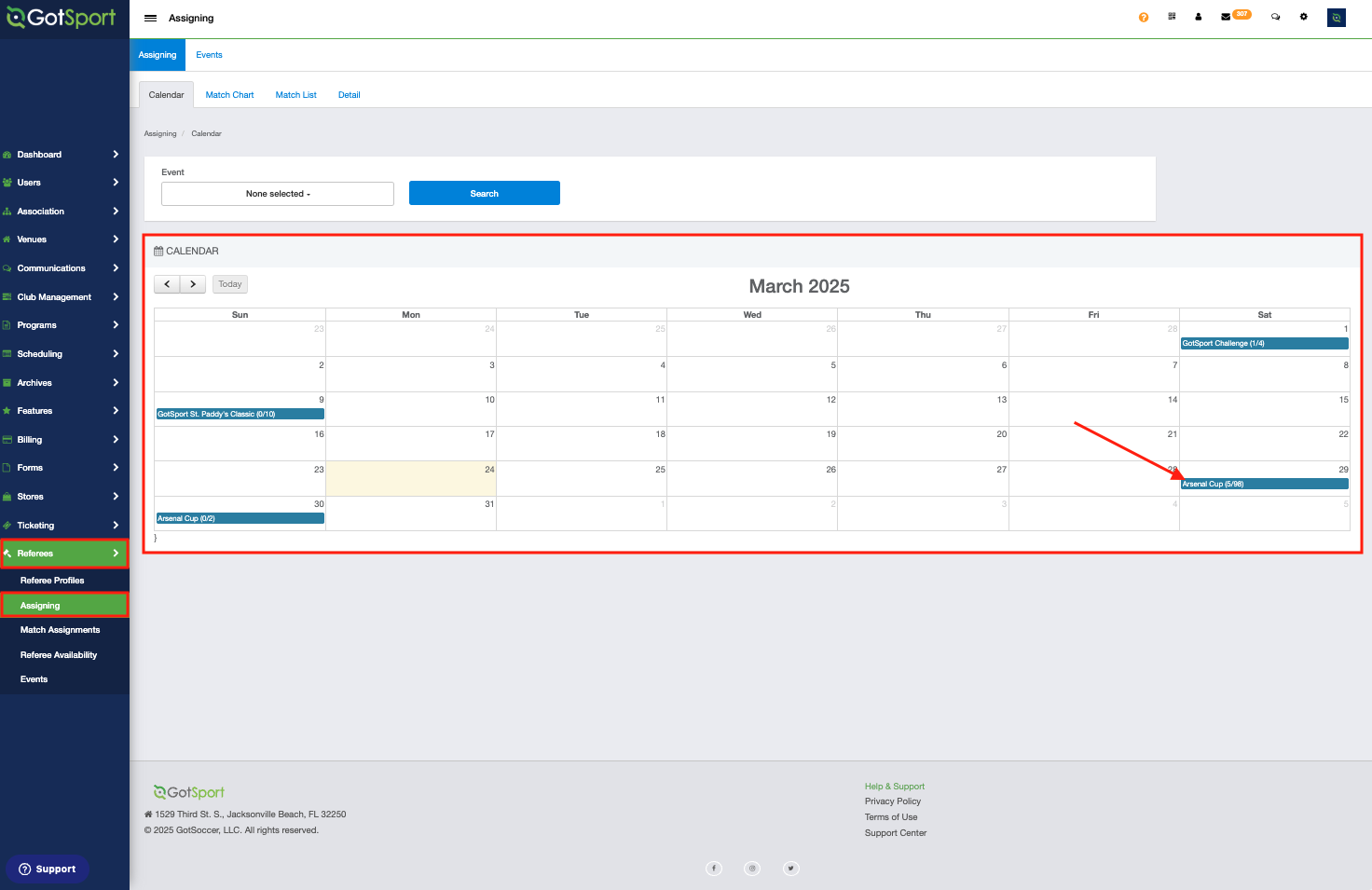
Task: Click the GotSport logo in the sidebar
Action: pos(62,18)
